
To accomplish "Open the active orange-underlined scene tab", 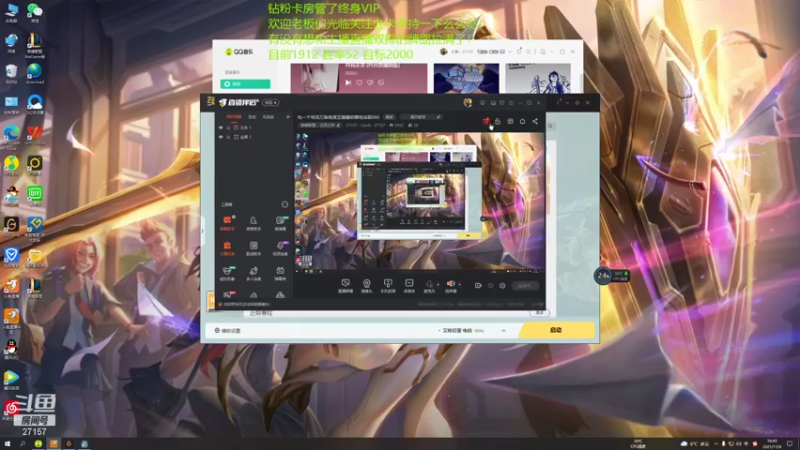I will tap(234, 117).
